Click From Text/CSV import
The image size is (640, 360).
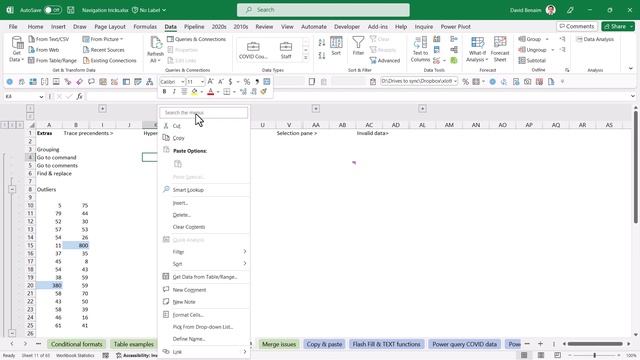tap(49, 39)
